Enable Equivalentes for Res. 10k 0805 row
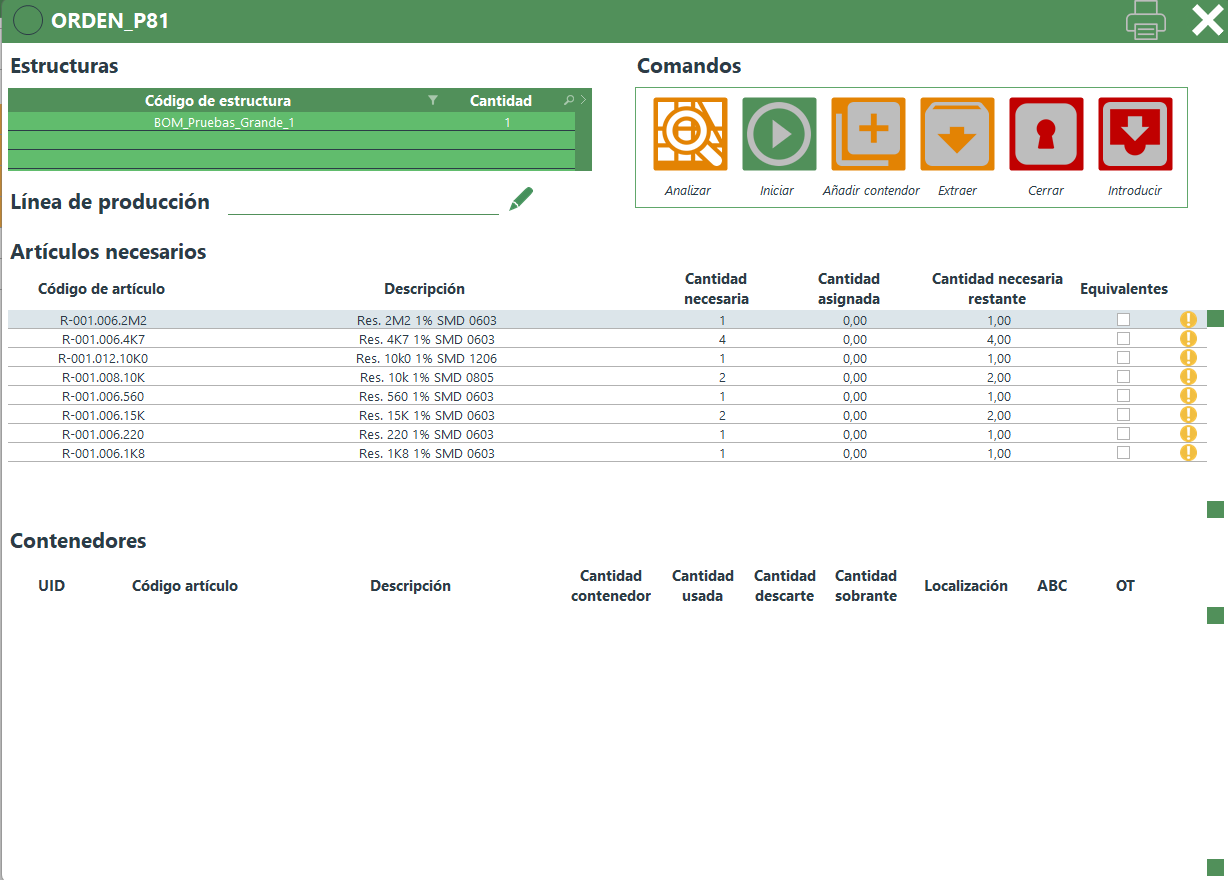1228x880 pixels. 1123,377
